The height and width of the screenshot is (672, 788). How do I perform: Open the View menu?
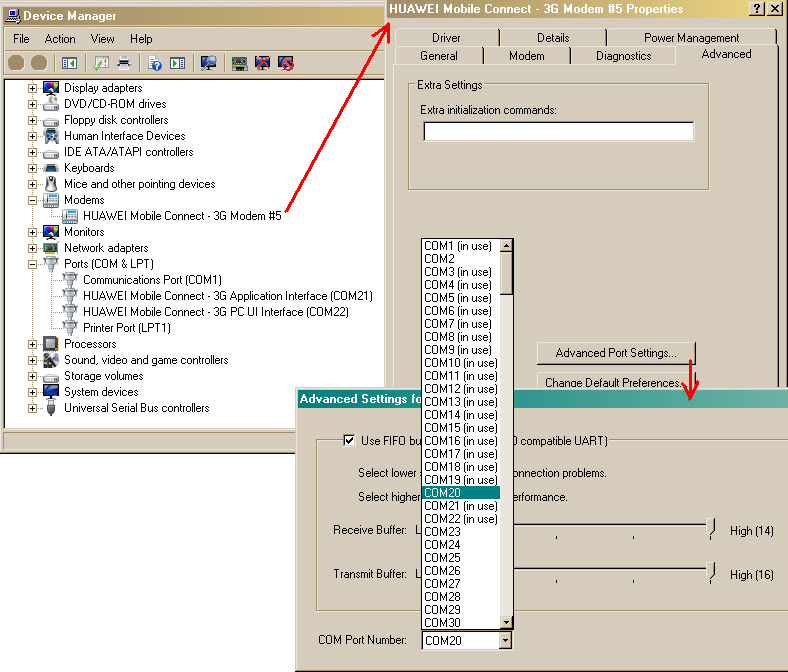click(x=103, y=39)
